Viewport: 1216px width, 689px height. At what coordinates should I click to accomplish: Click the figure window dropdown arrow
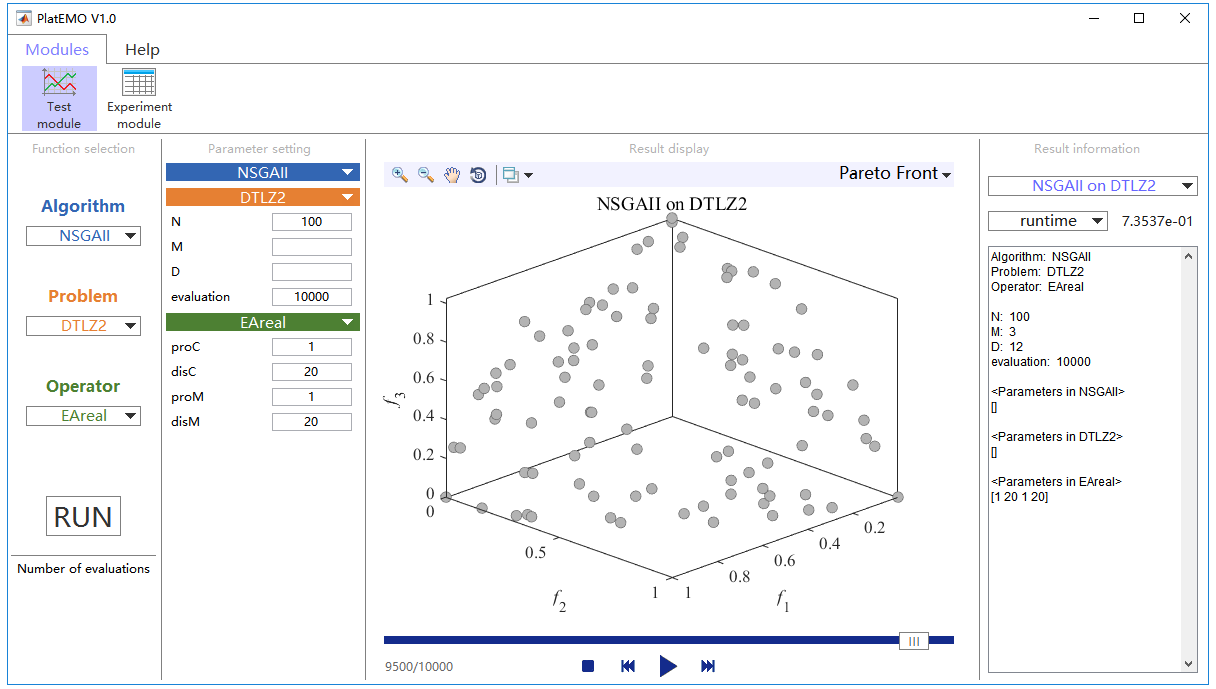click(528, 175)
